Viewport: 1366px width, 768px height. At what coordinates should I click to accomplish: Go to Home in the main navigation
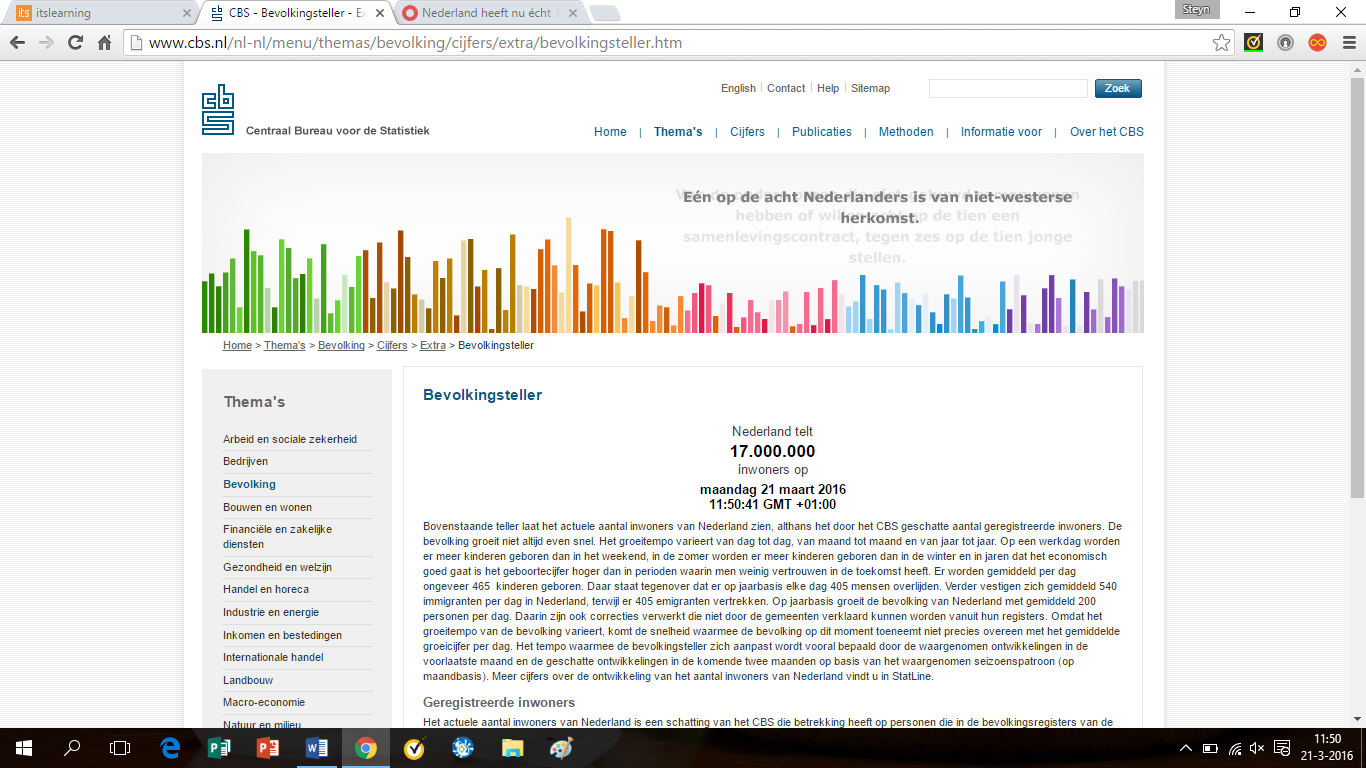pos(610,132)
